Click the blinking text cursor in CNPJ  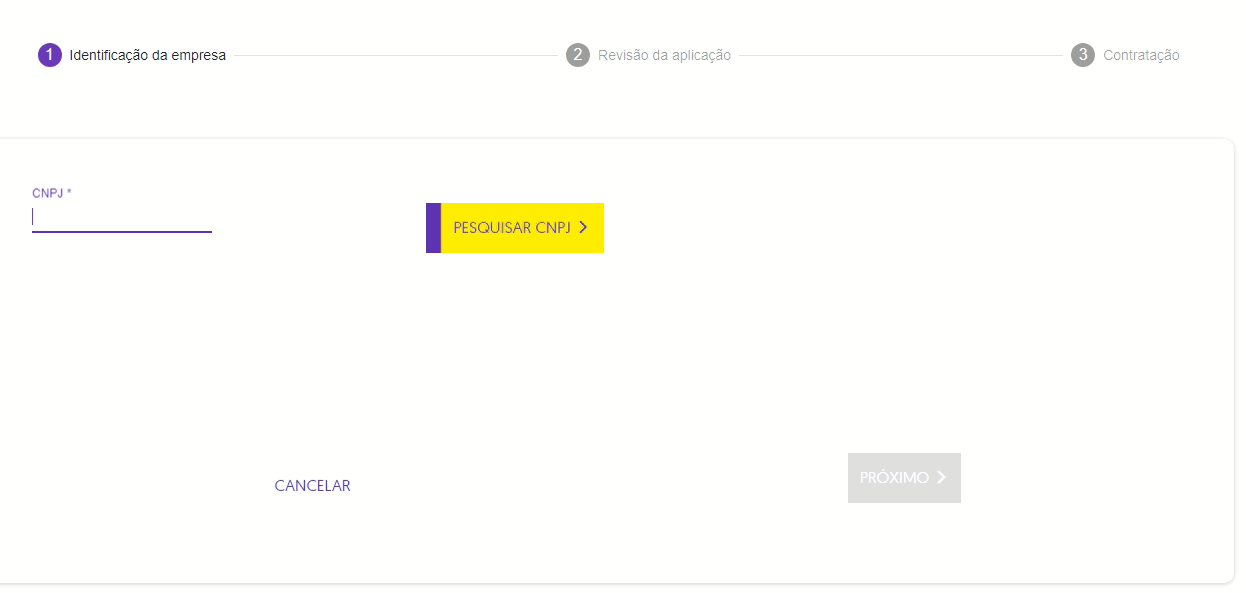click(33, 217)
